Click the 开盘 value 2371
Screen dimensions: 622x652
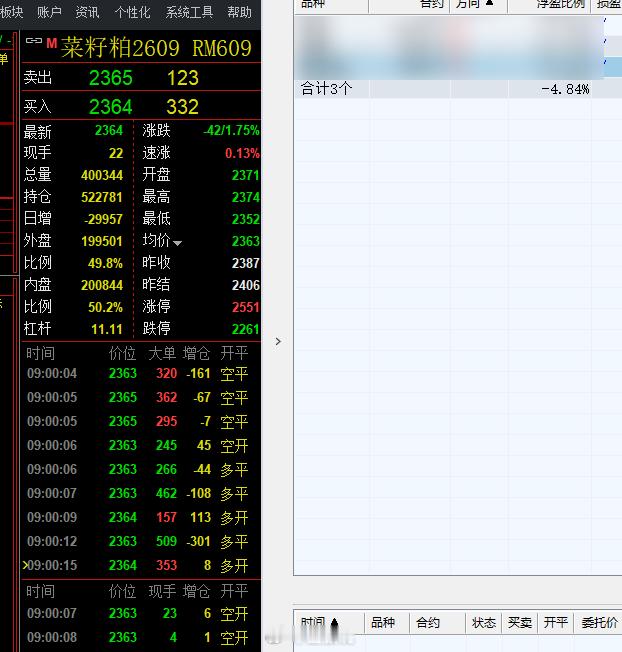[x=246, y=175]
